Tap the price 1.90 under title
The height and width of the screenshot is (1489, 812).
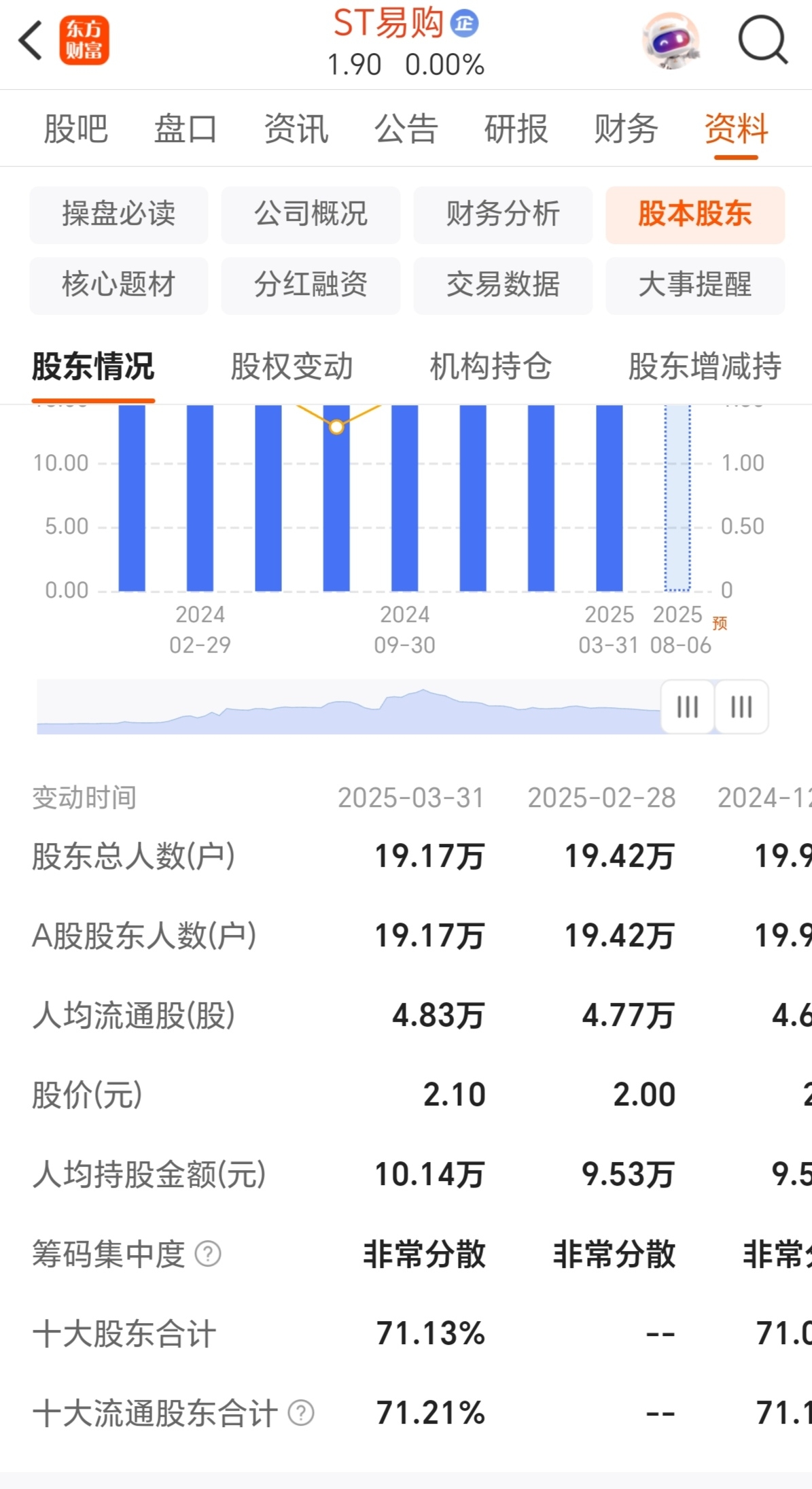click(x=355, y=65)
